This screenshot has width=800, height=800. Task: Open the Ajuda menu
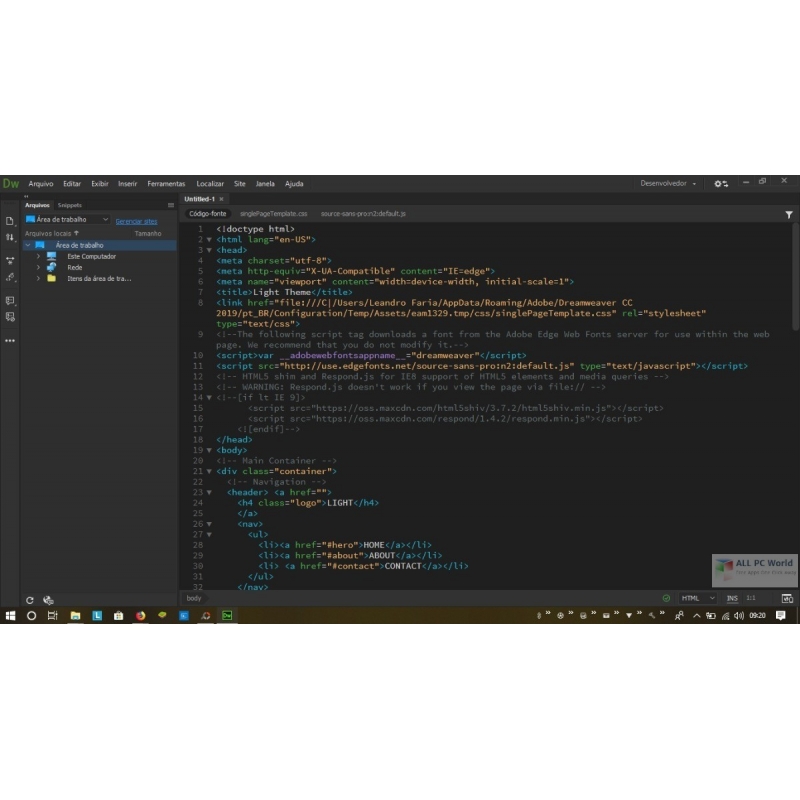[x=294, y=184]
